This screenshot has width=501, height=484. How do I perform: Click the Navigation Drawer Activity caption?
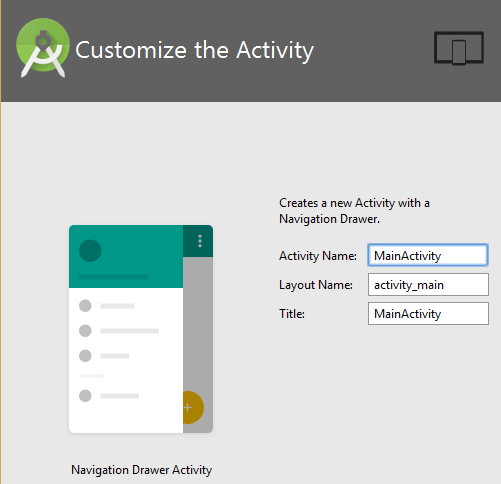coord(141,470)
